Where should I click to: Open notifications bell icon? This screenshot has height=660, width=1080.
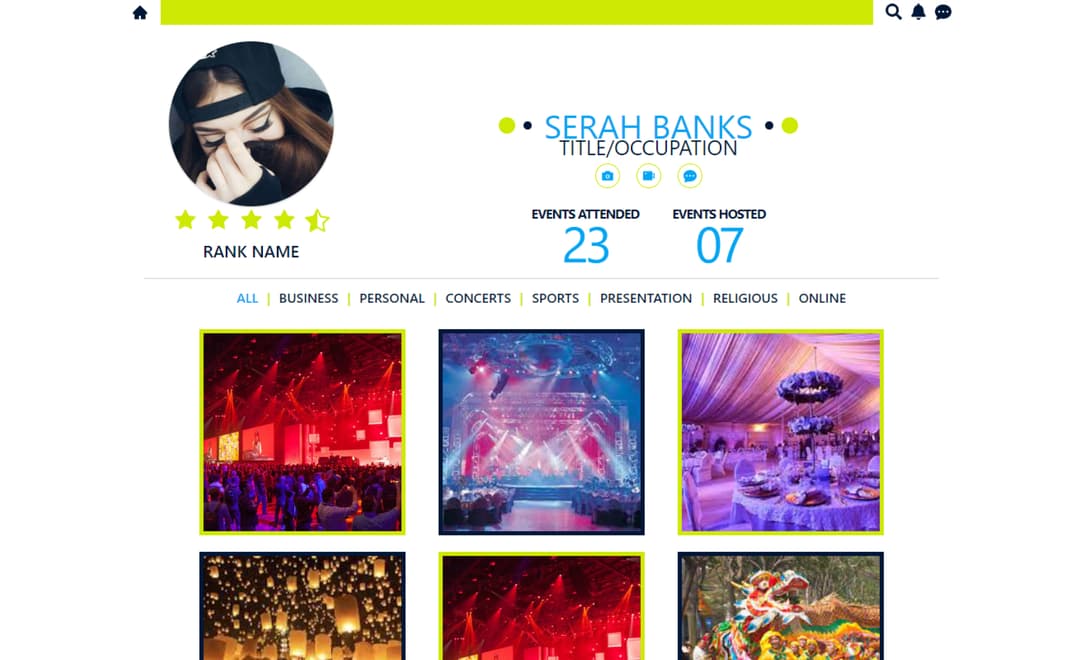tap(918, 12)
